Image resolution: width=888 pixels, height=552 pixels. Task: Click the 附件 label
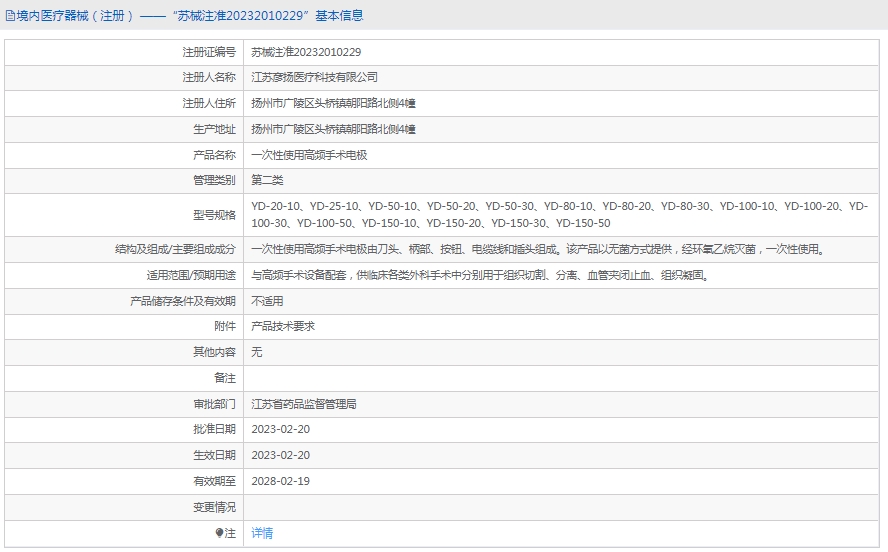[225, 327]
